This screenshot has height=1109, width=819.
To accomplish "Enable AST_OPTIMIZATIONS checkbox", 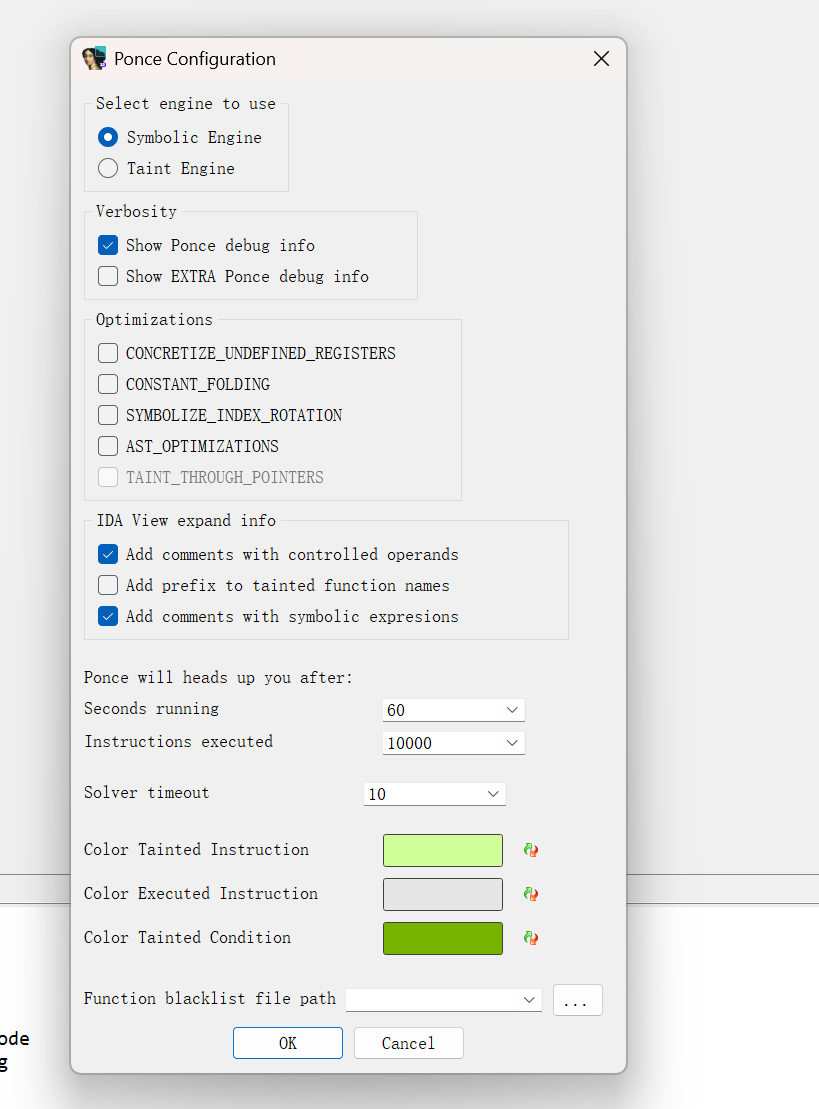I will point(108,446).
